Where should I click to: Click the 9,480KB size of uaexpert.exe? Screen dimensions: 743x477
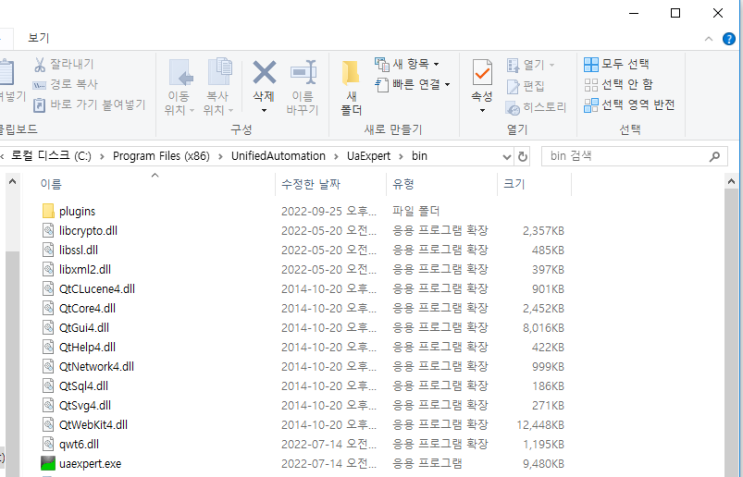[544, 464]
